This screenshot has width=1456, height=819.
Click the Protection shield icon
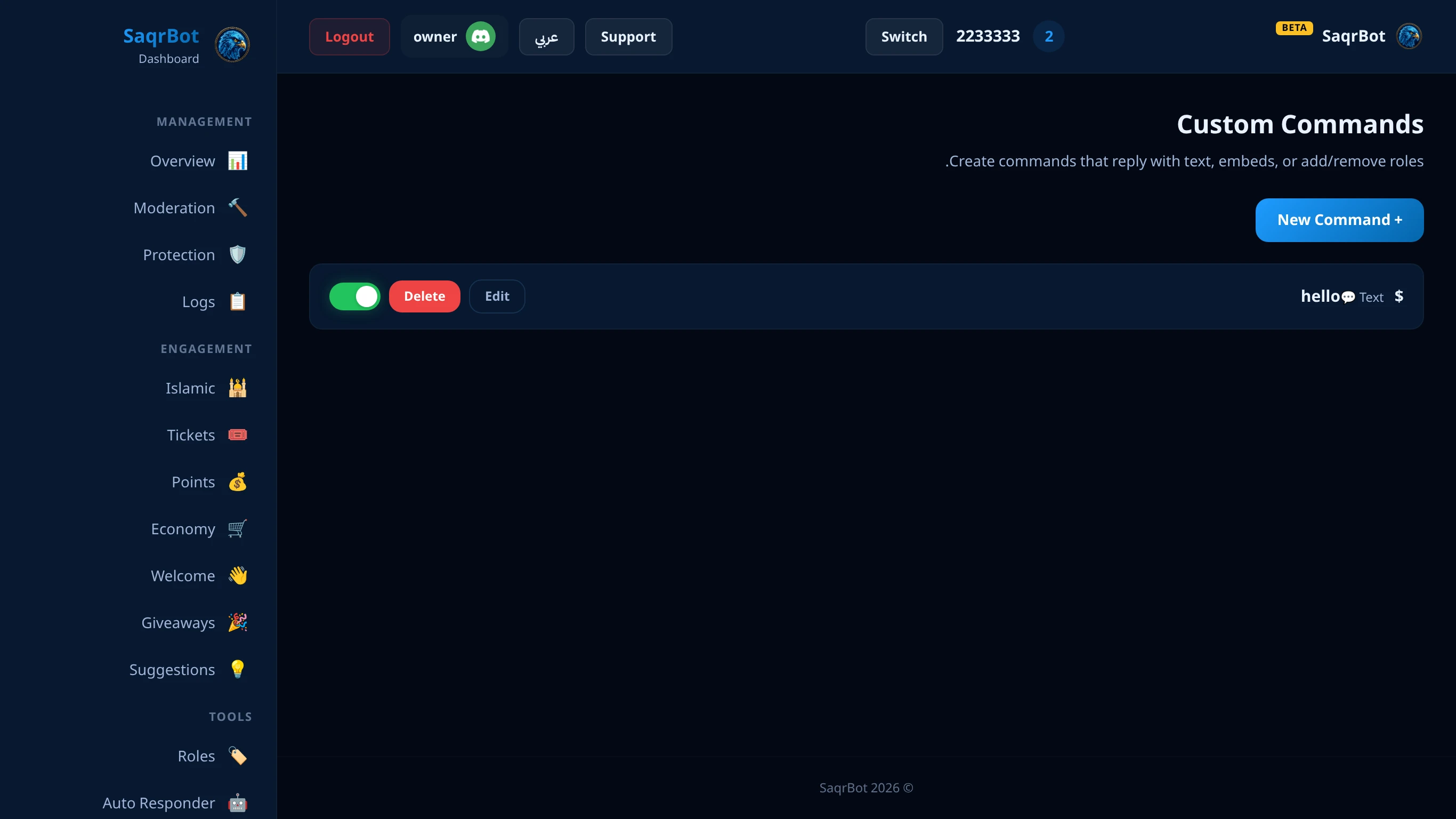point(237,255)
